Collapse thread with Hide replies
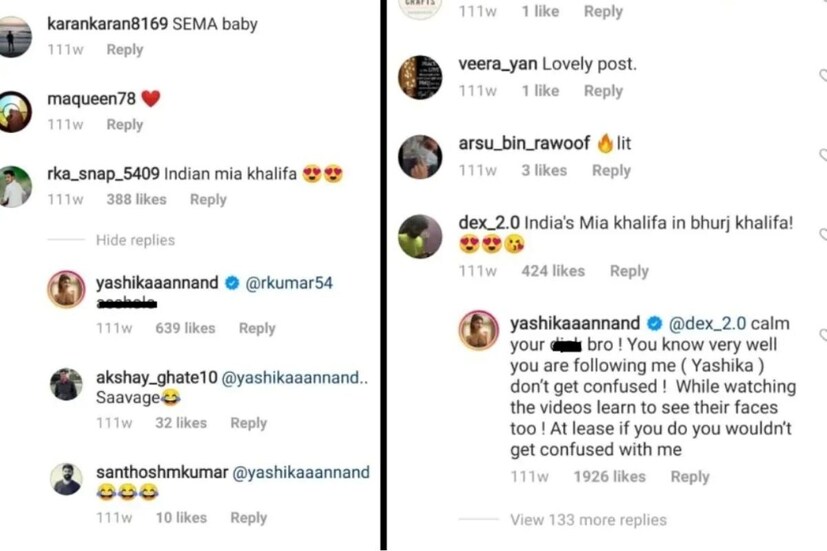Screen dimensions: 827x551 [x=135, y=240]
